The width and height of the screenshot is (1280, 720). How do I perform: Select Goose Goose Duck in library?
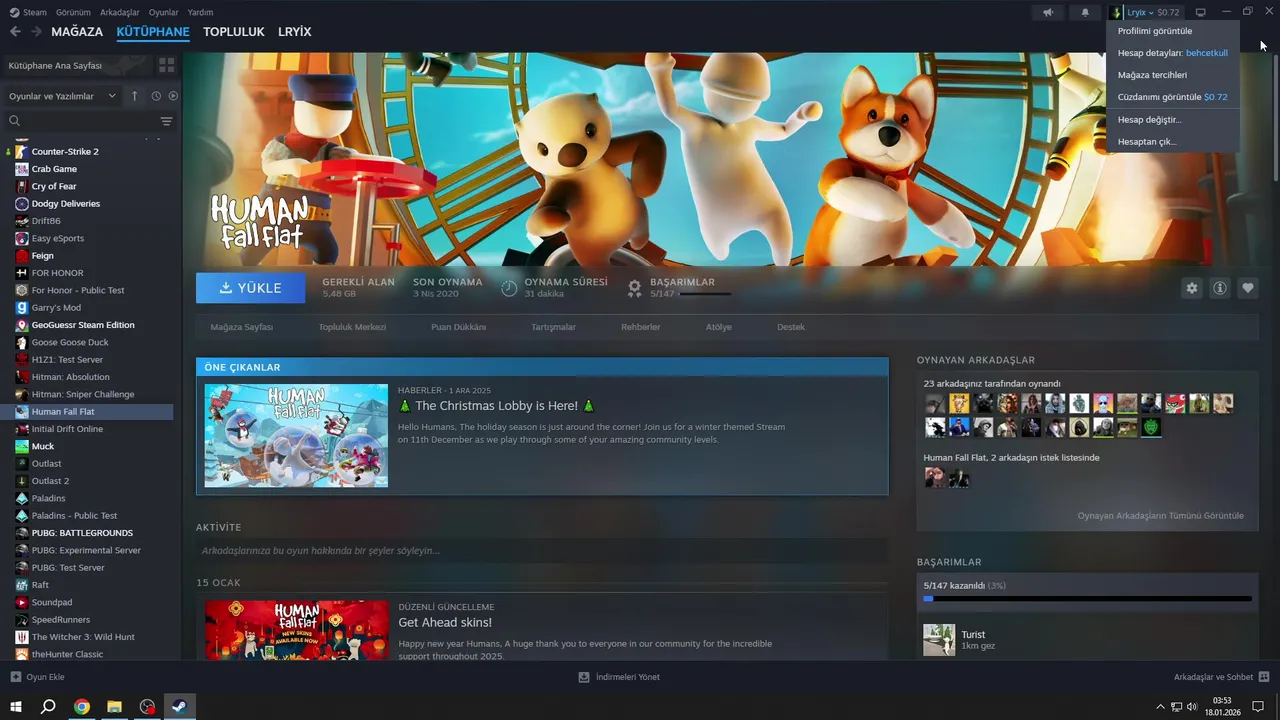tap(70, 342)
